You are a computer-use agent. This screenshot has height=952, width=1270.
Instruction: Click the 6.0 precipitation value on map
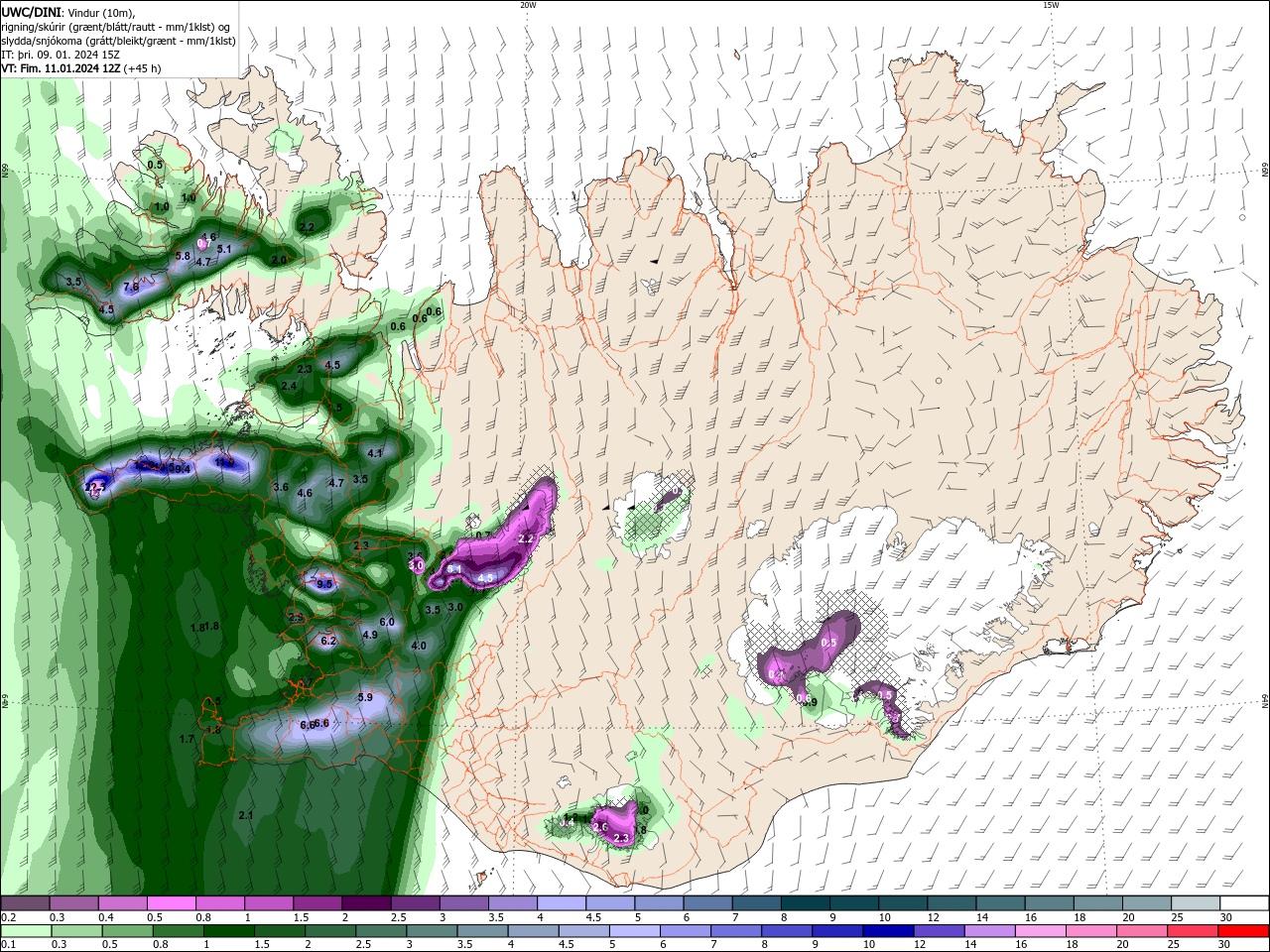tap(387, 622)
